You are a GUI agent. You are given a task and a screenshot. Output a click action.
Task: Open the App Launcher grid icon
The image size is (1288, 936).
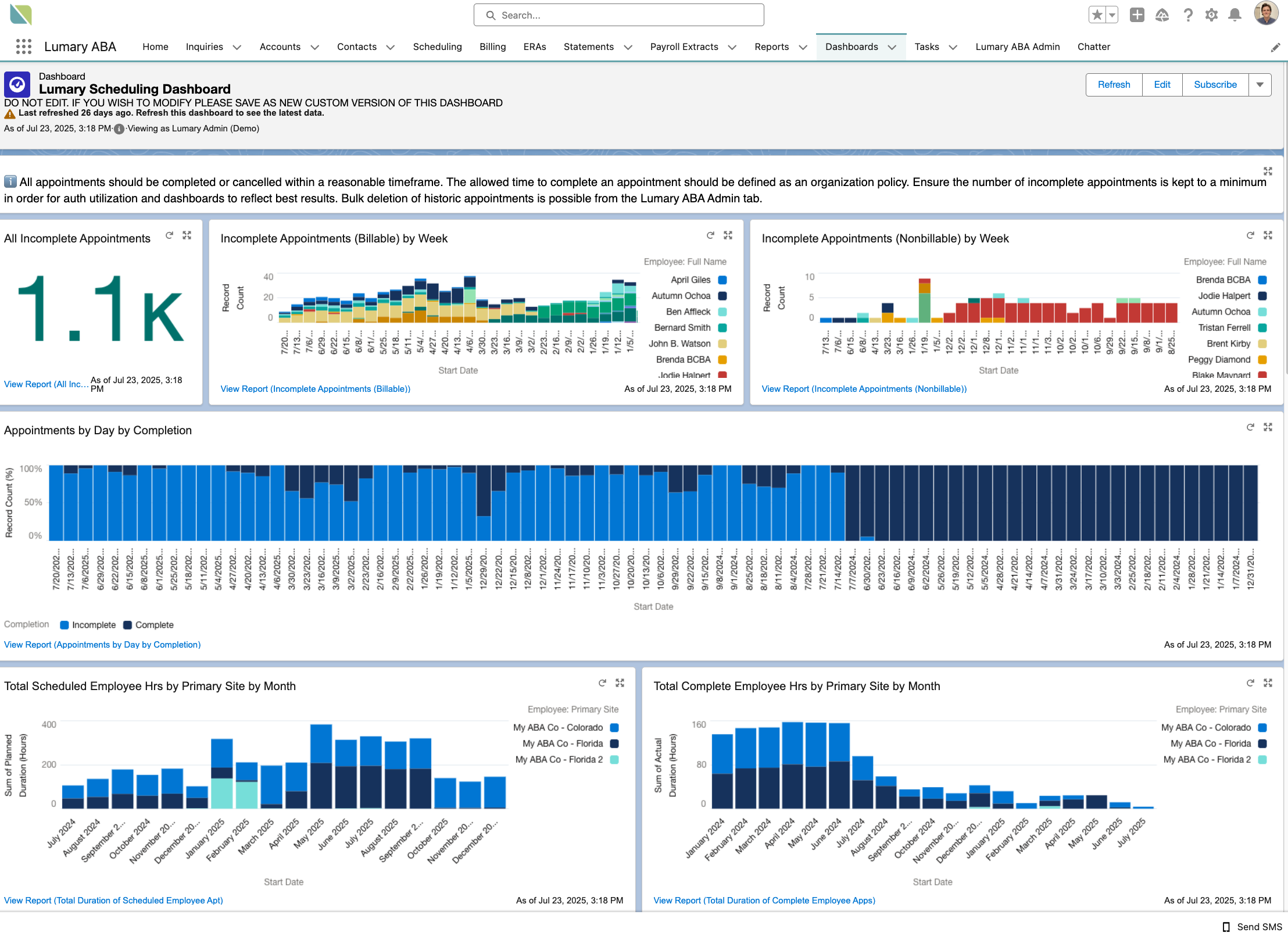point(23,47)
